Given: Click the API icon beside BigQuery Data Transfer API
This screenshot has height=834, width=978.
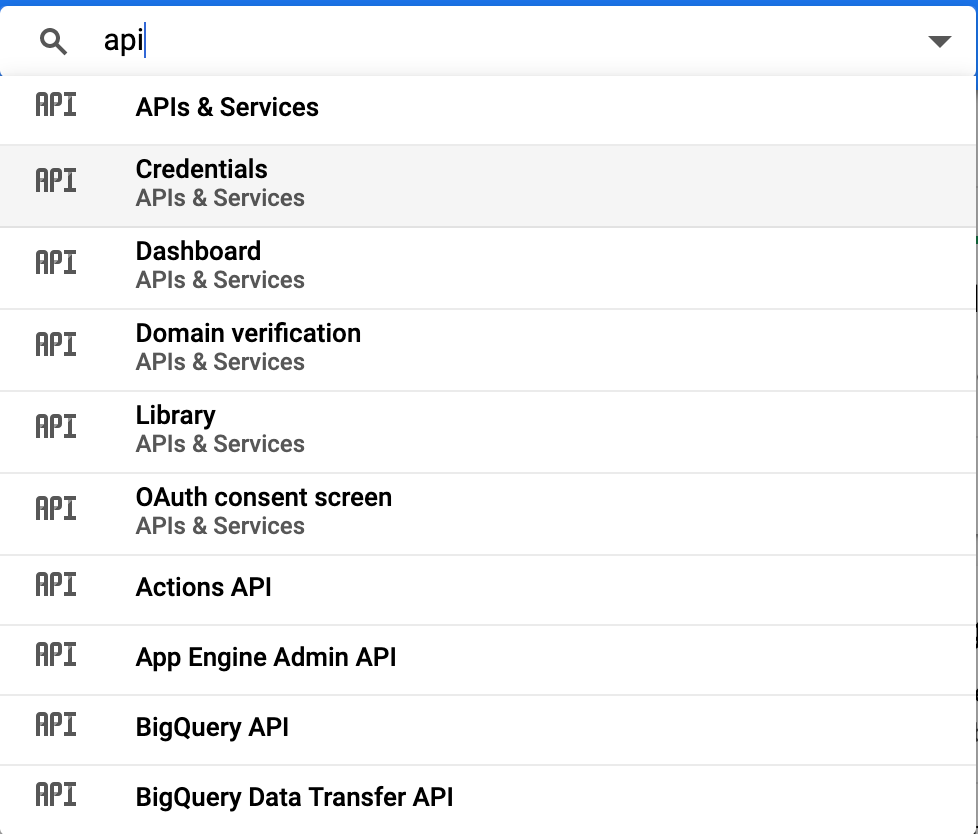Looking at the screenshot, I should point(56,795).
